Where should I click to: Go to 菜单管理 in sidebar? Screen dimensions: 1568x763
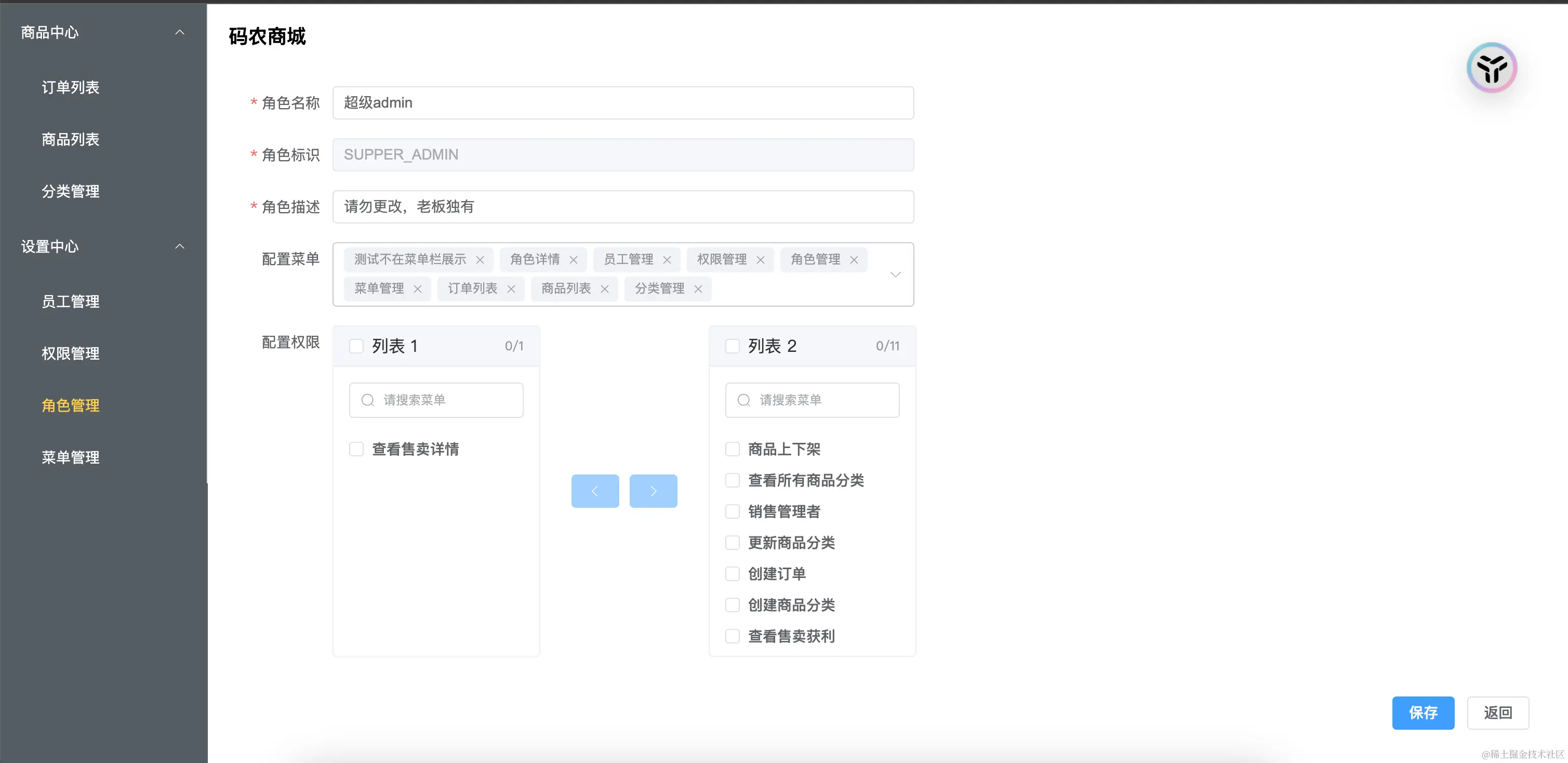[x=71, y=457]
